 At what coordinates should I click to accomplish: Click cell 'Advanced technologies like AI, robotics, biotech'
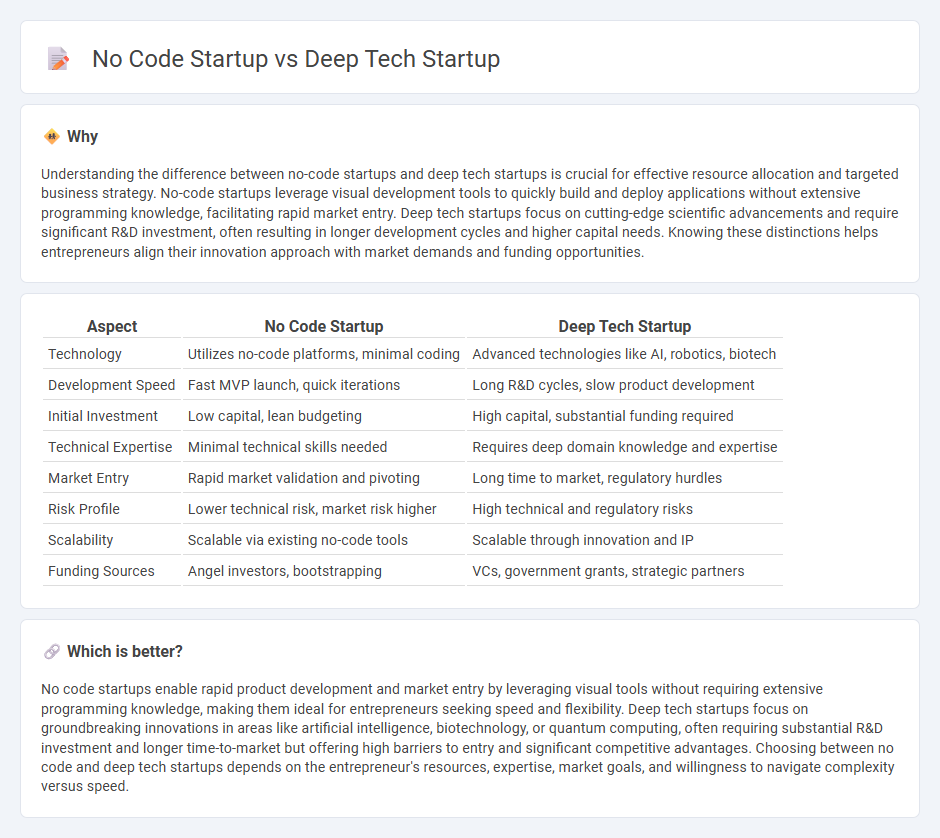coord(624,354)
